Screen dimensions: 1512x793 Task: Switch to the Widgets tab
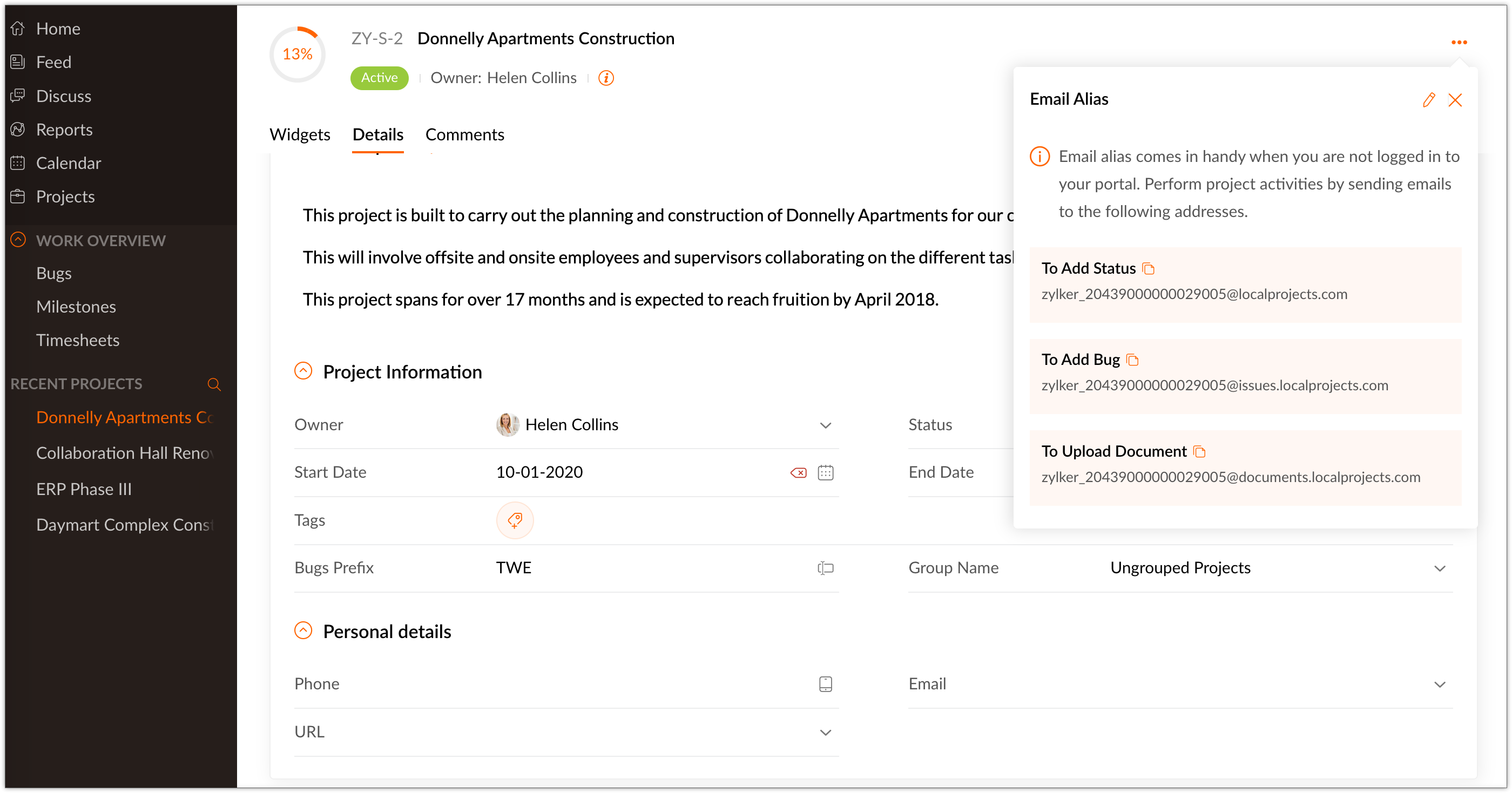coord(299,134)
